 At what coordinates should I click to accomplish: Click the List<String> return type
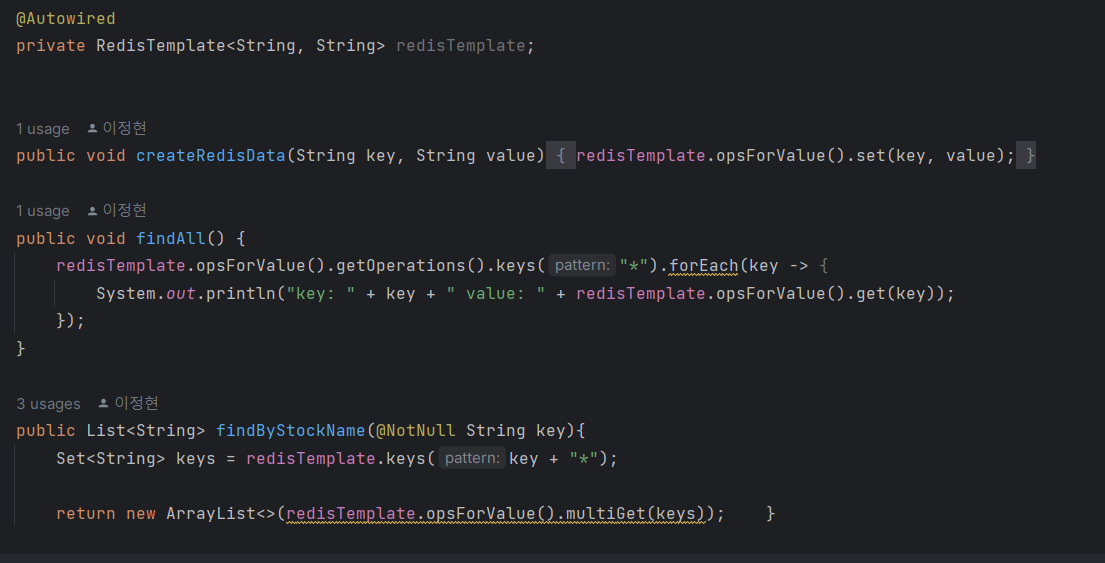pos(146,431)
